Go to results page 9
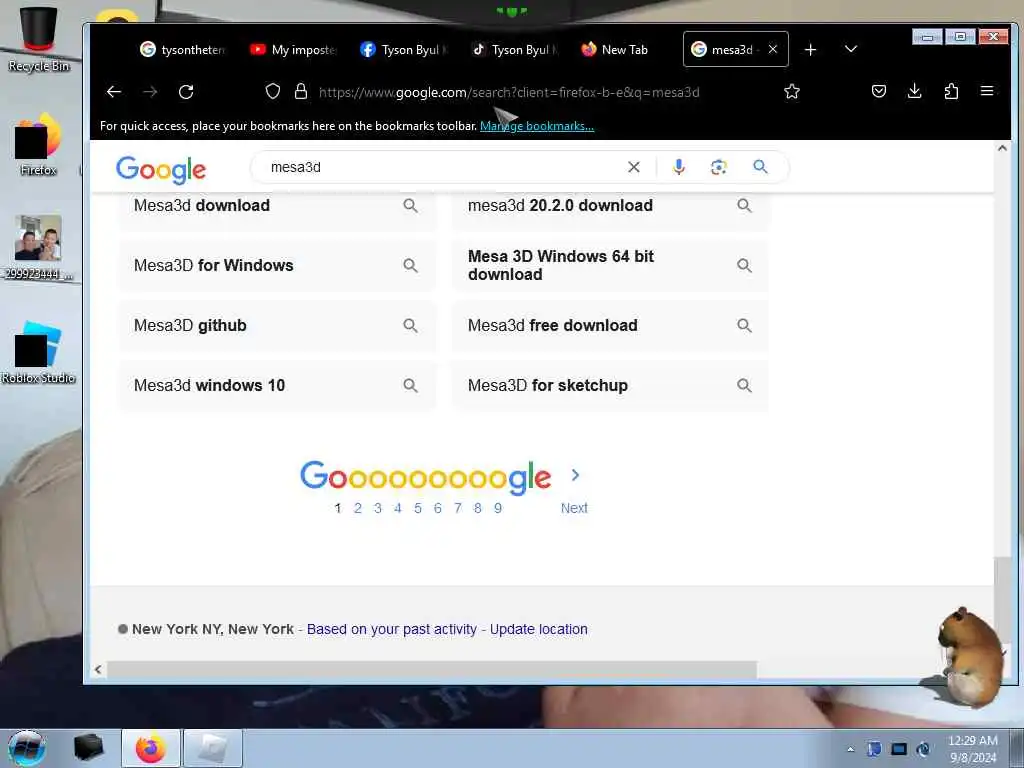Viewport: 1024px width, 768px height. click(x=498, y=508)
